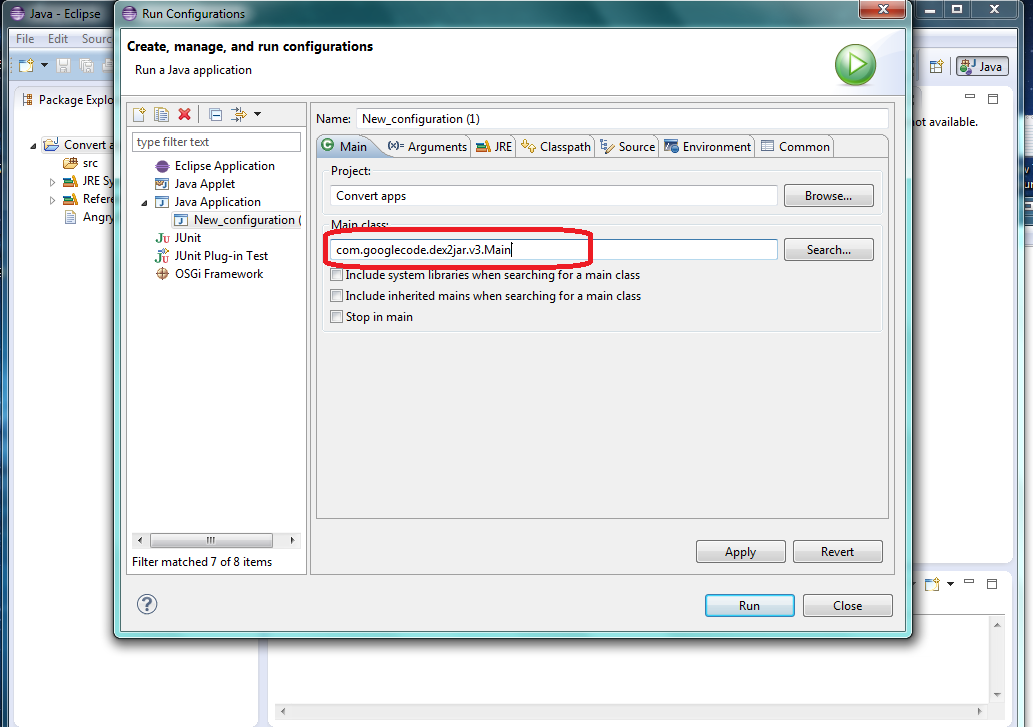The width and height of the screenshot is (1033, 727).
Task: Enable Include system libraries when searching
Action: tap(337, 275)
